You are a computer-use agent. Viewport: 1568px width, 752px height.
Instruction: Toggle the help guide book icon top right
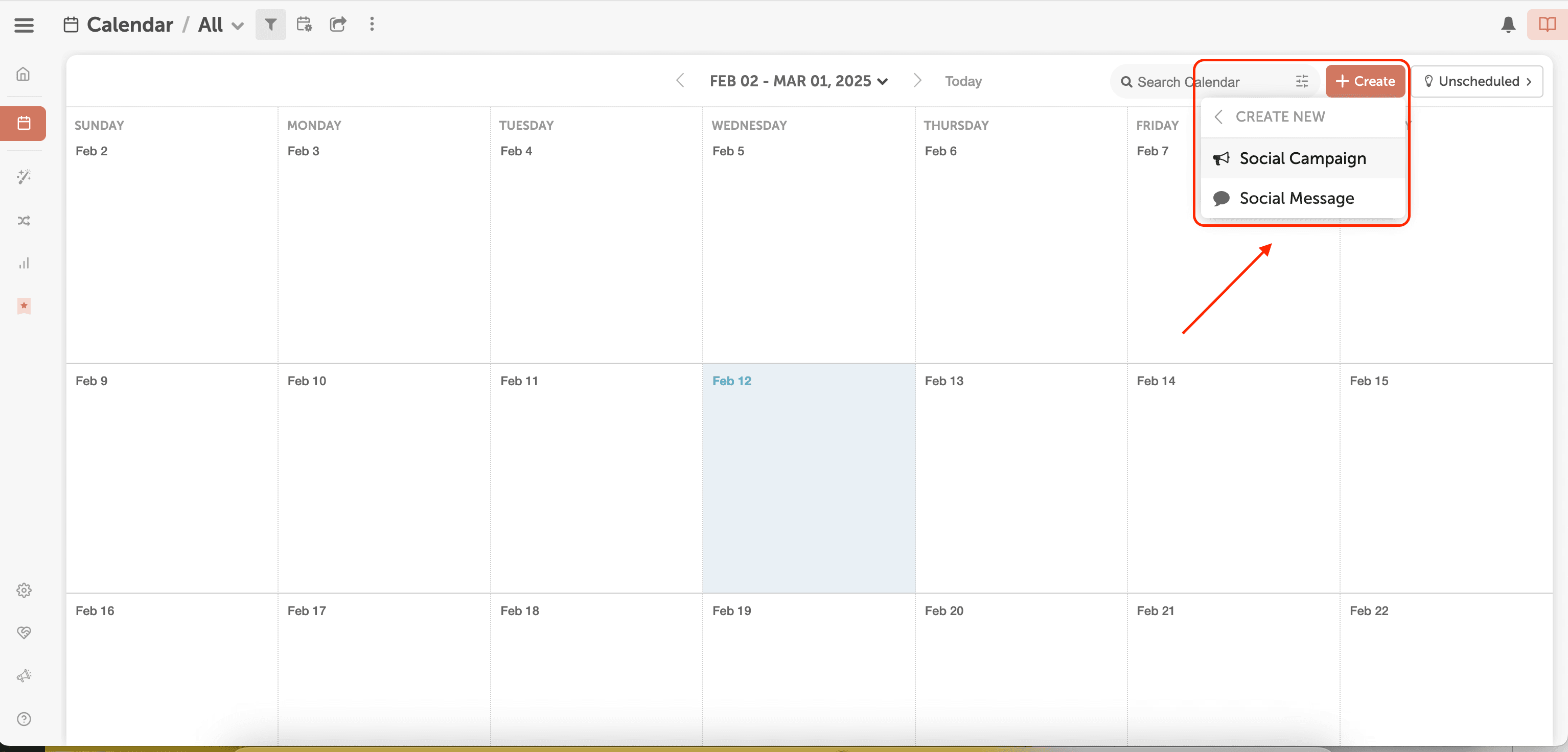point(1546,25)
